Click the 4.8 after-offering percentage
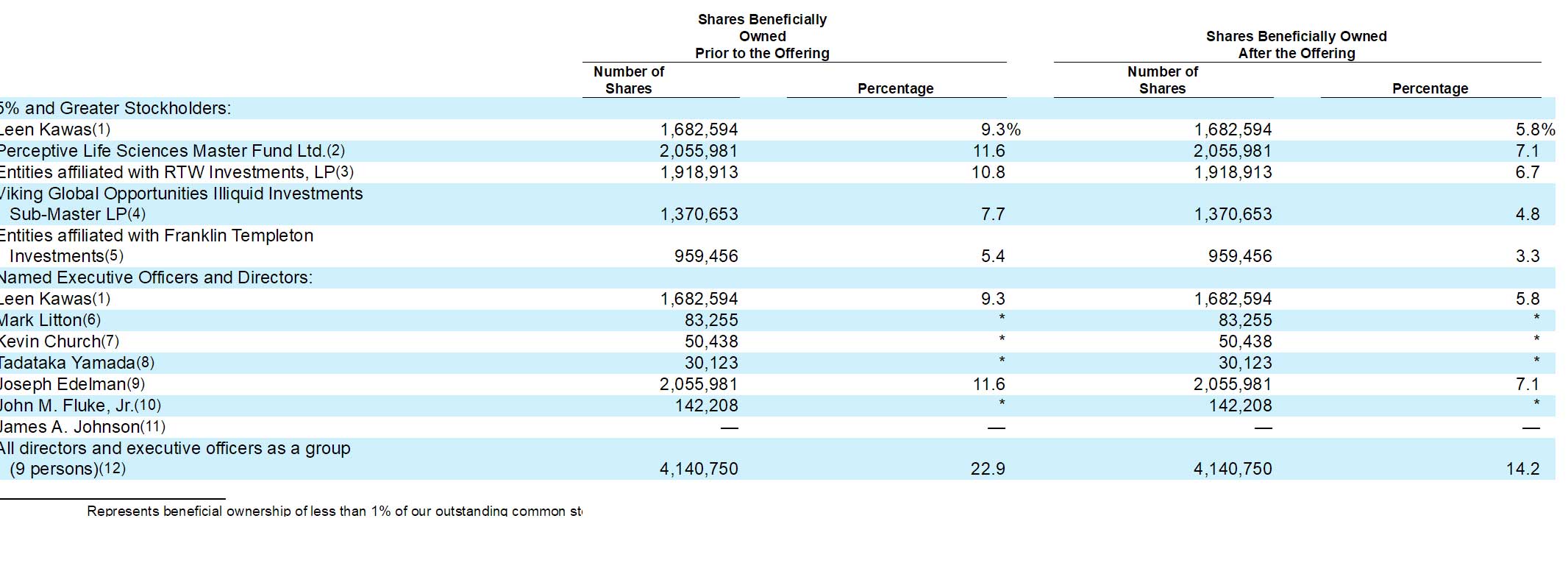The width and height of the screenshot is (1568, 563). pos(1528,214)
